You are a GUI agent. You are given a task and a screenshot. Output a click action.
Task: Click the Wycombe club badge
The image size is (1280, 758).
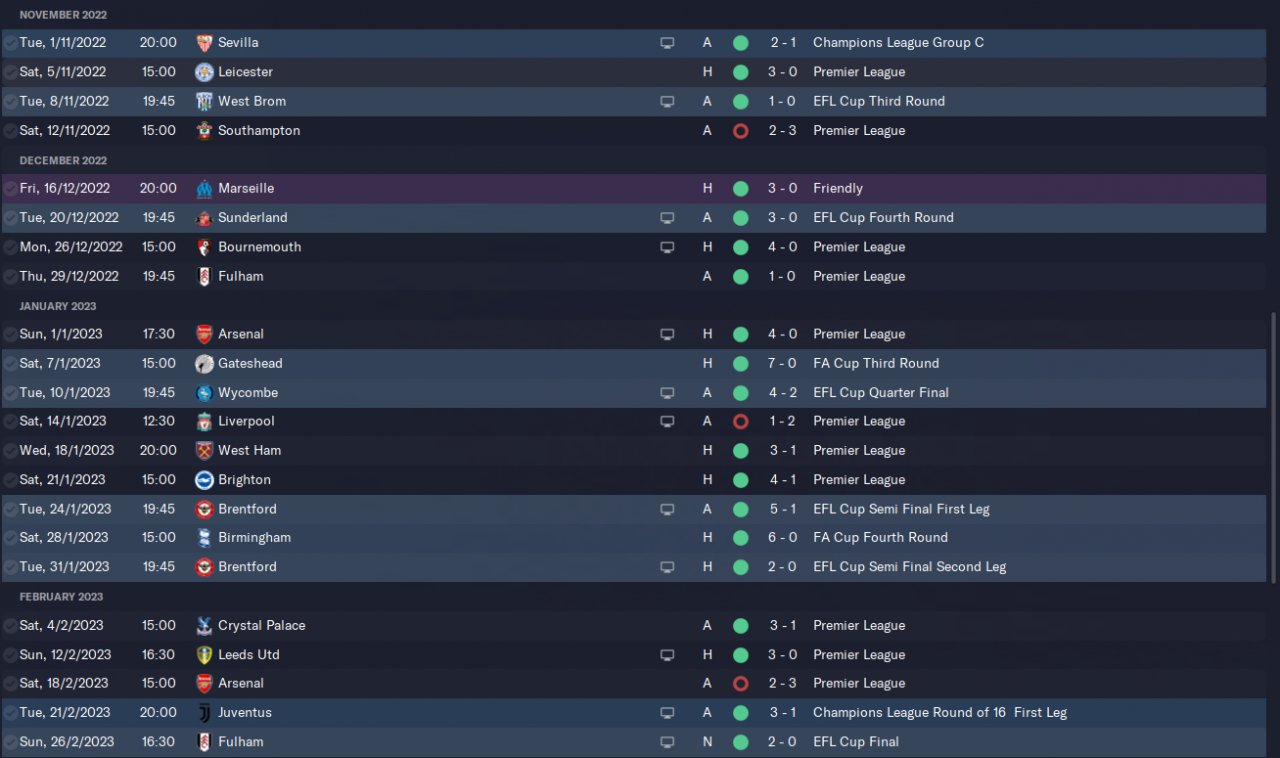click(x=204, y=393)
